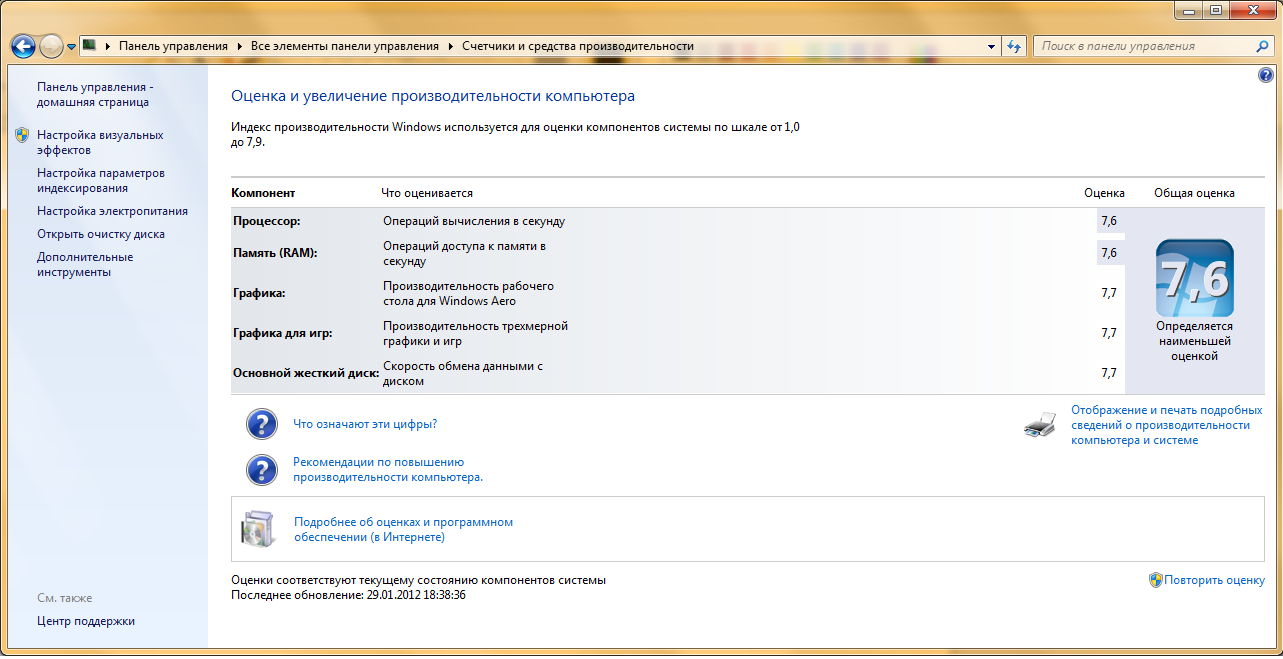The image size is (1283, 659).
Task: Open Открыть очистку диска link
Action: (x=101, y=234)
